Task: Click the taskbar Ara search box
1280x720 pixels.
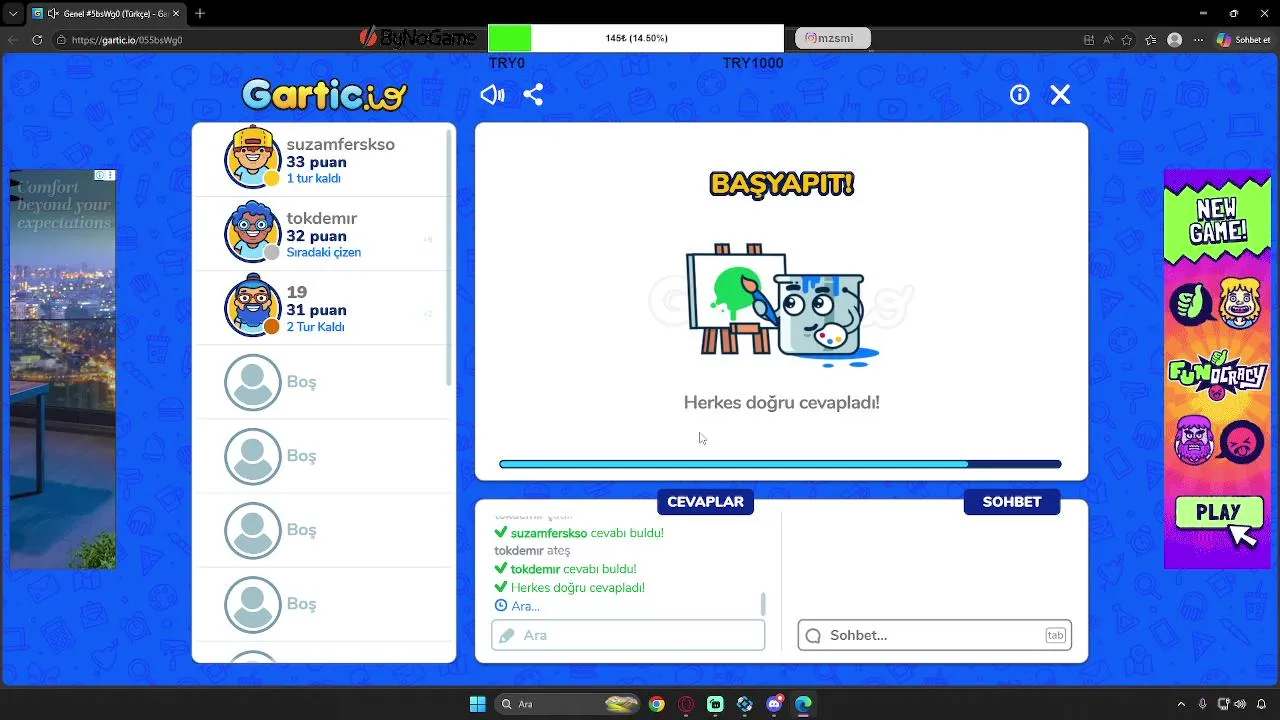Action: [567, 704]
